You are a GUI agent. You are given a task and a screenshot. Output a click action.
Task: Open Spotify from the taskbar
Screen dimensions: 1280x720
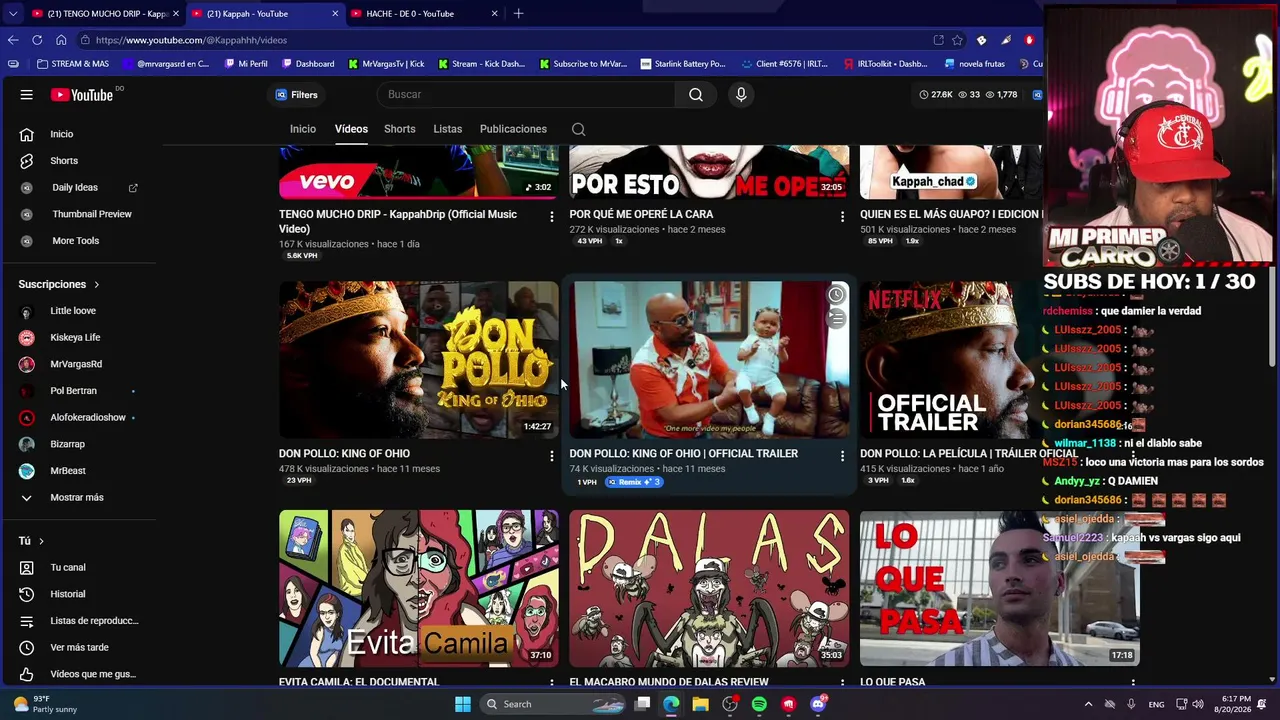759,704
